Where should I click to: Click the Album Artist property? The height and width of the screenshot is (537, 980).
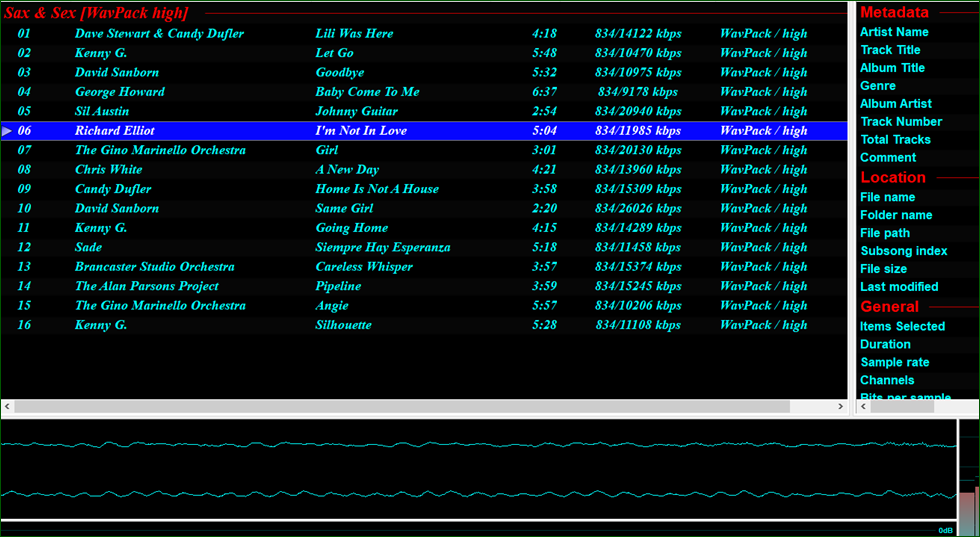[x=896, y=104]
